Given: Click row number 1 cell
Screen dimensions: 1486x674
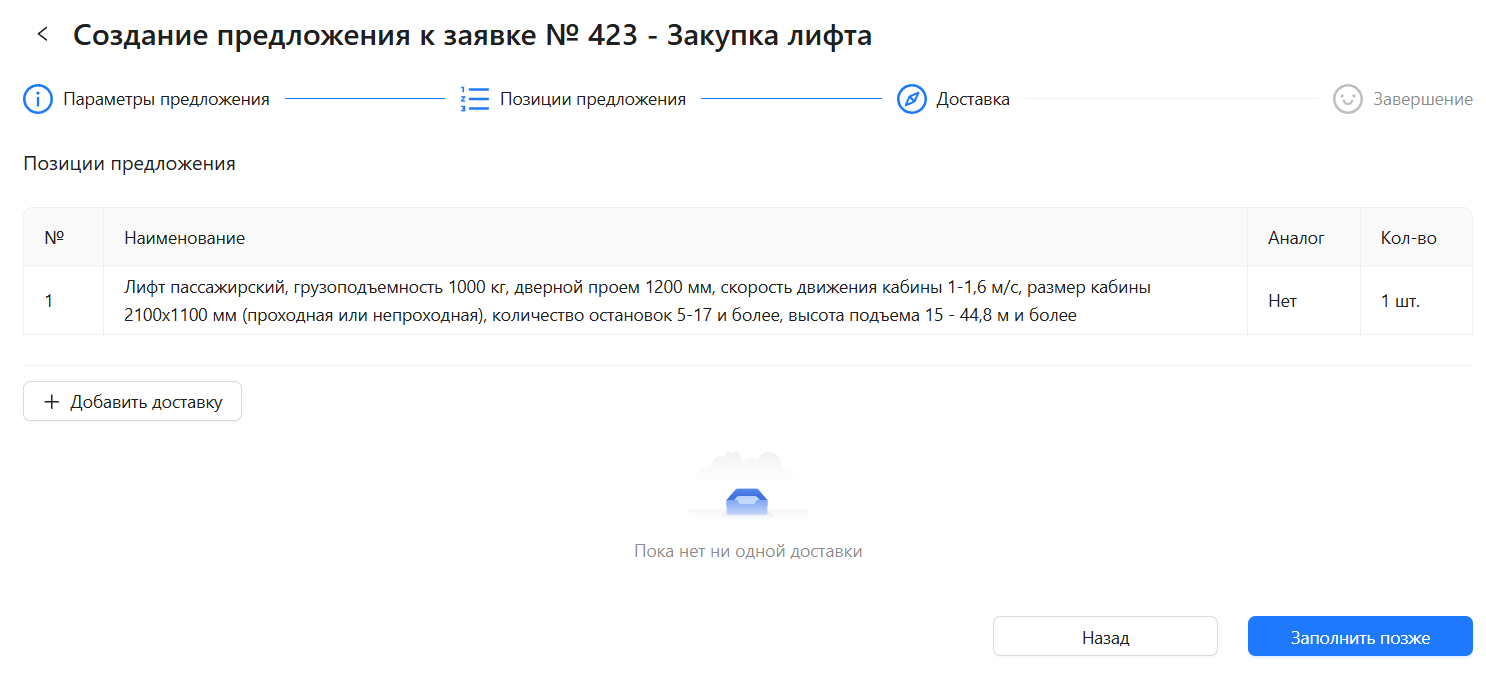Looking at the screenshot, I should click(64, 300).
